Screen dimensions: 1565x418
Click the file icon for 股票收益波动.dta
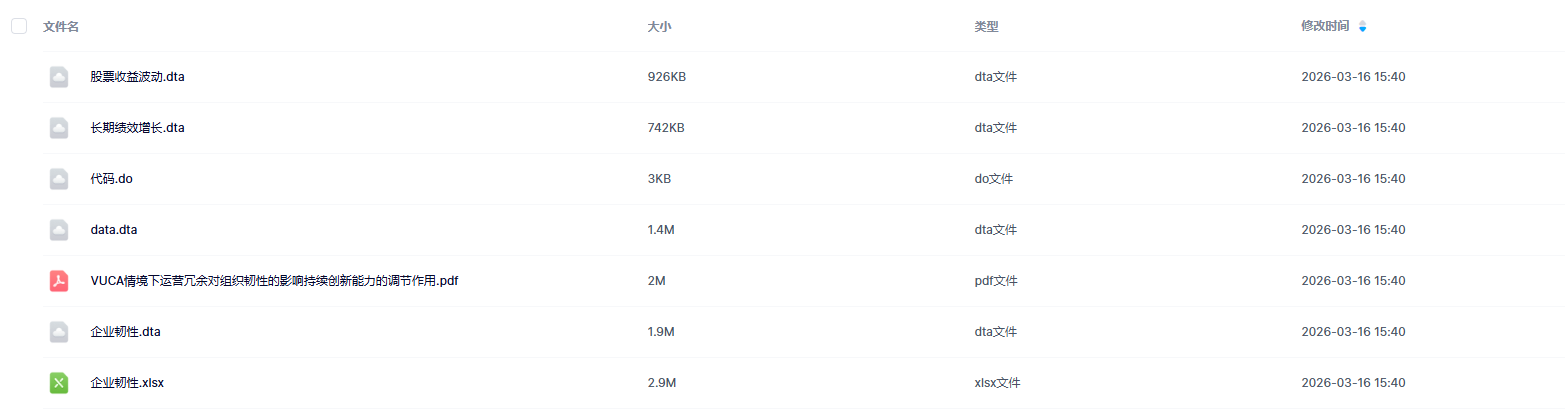[59, 77]
